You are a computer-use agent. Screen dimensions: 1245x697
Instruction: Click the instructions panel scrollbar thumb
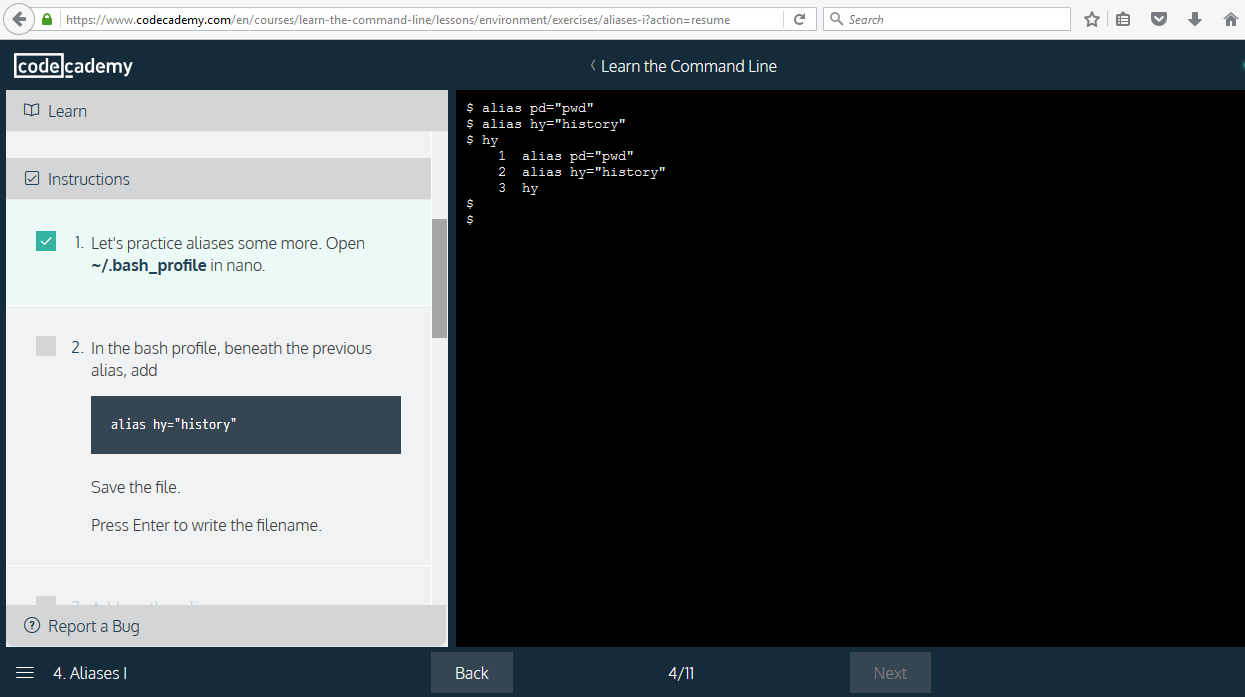click(x=439, y=278)
